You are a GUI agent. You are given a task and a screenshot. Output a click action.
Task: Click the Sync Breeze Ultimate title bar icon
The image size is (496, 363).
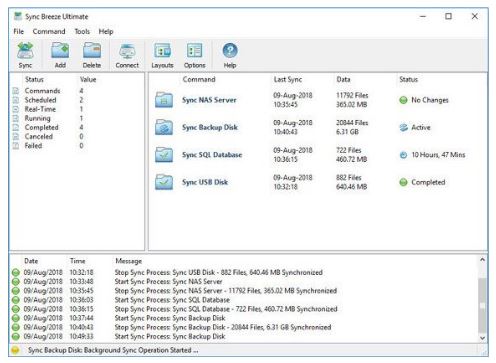[x=18, y=16]
